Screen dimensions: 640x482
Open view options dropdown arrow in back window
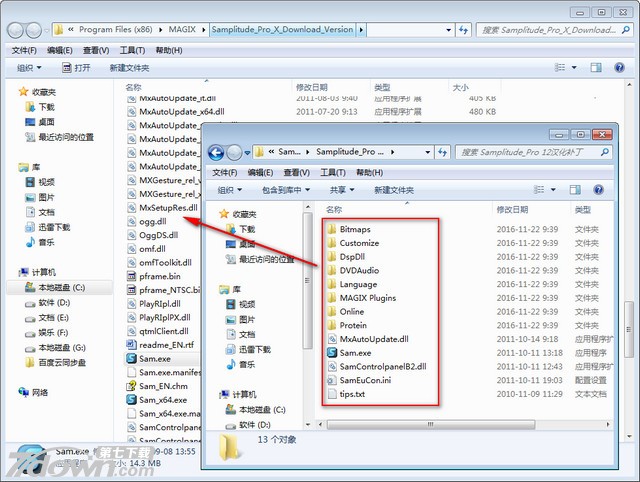574,67
